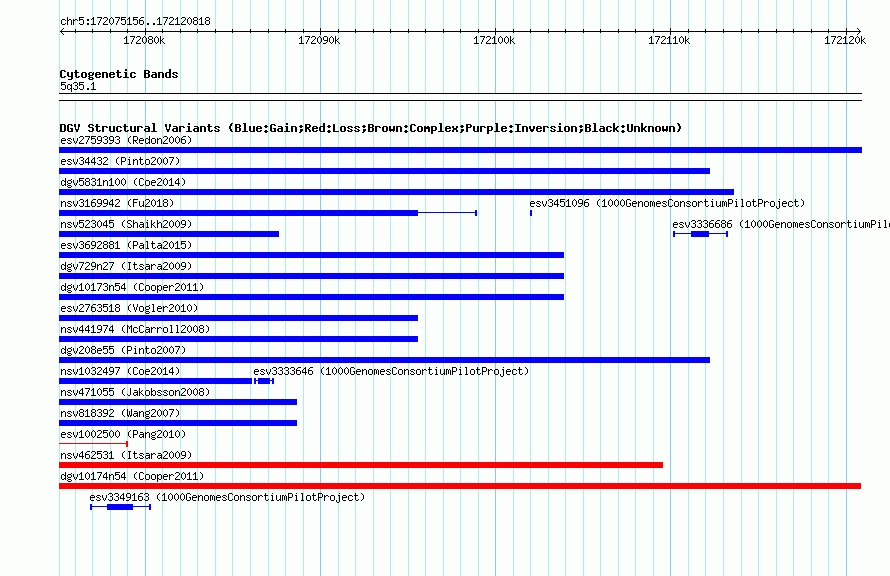This screenshot has height=576, width=890.
Task: Click the nsv471055 (Jakobsson2008) variant label
Action: click(135, 392)
